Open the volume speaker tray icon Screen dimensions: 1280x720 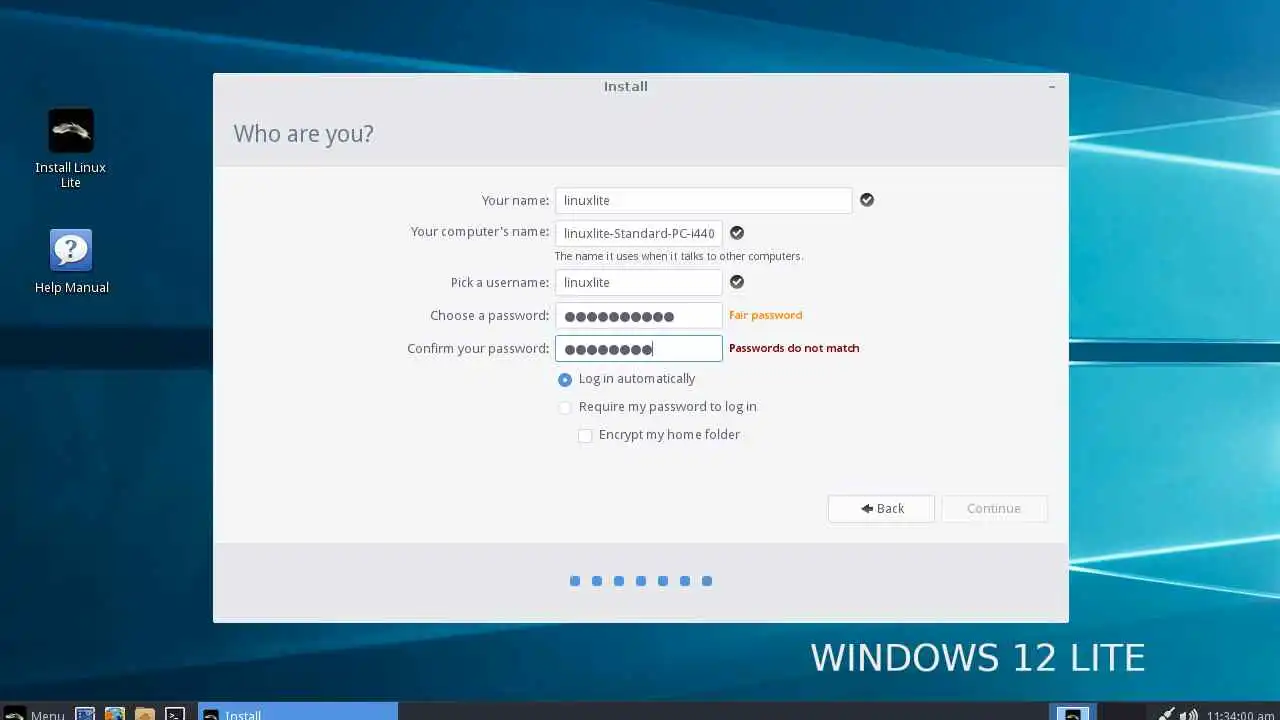(x=1188, y=714)
